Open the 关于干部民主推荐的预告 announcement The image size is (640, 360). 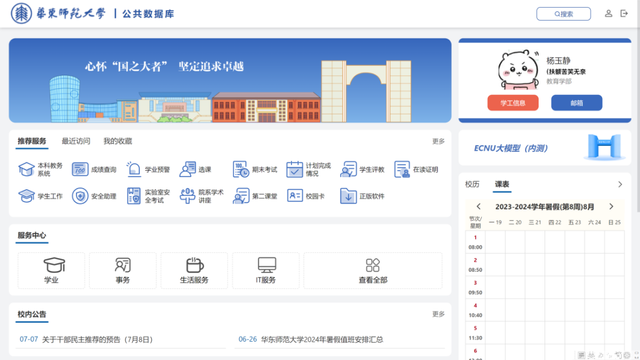(97, 339)
